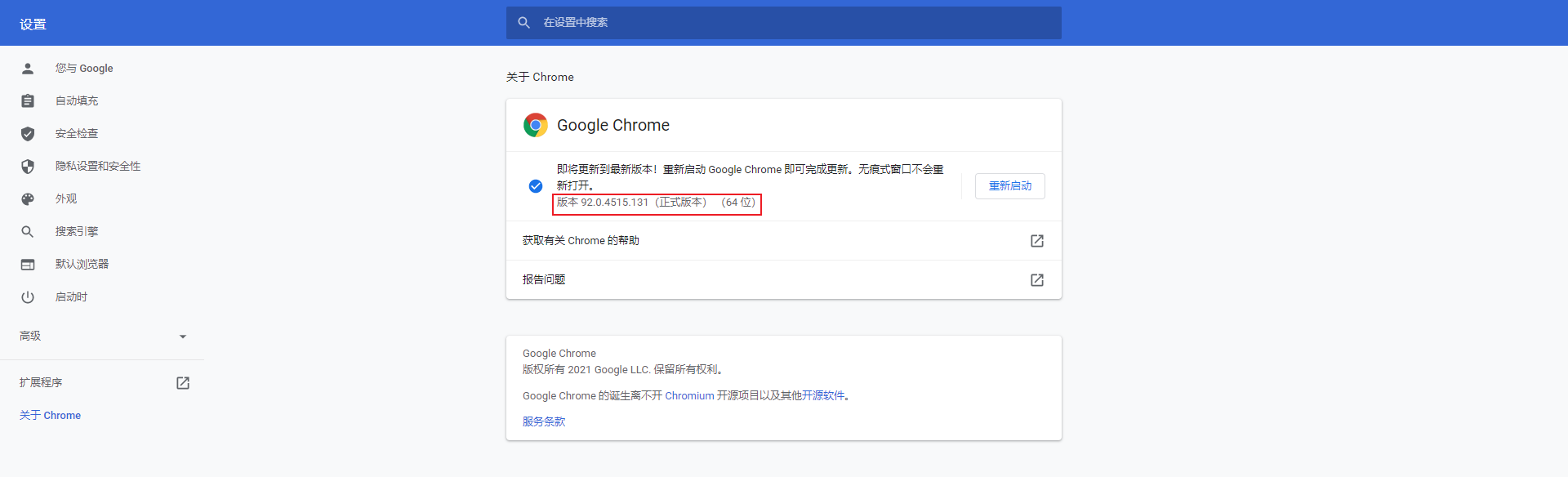Click external link icon beside 报告问题

1037,280
